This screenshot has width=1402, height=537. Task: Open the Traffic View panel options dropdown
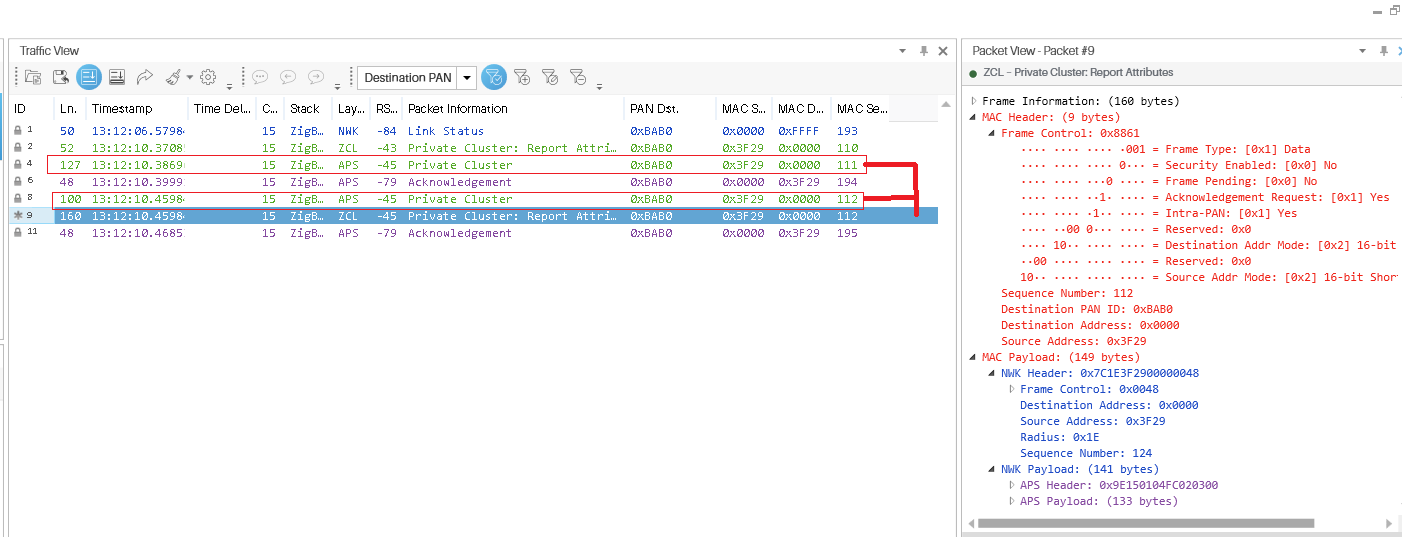click(903, 51)
